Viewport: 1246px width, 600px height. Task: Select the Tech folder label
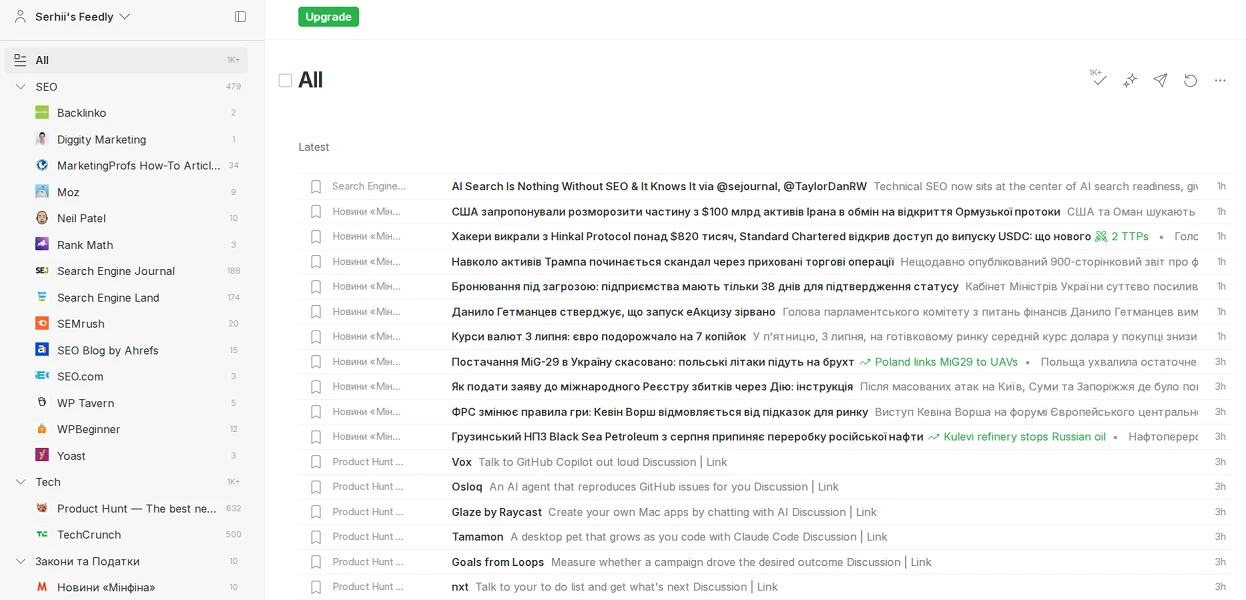pyautogui.click(x=48, y=482)
